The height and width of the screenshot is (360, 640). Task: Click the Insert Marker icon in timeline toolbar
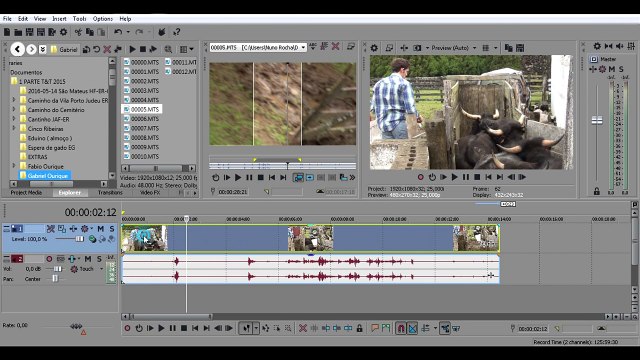[x=374, y=328]
